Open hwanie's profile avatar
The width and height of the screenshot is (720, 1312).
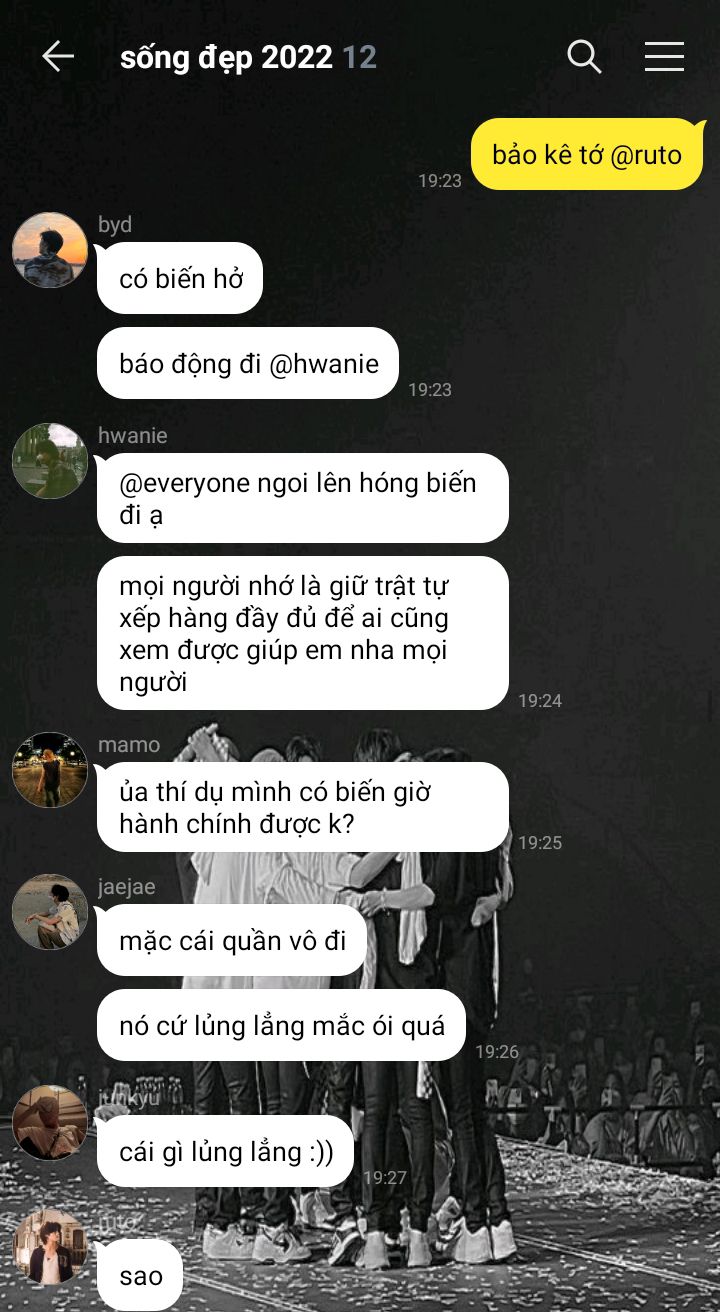click(50, 461)
